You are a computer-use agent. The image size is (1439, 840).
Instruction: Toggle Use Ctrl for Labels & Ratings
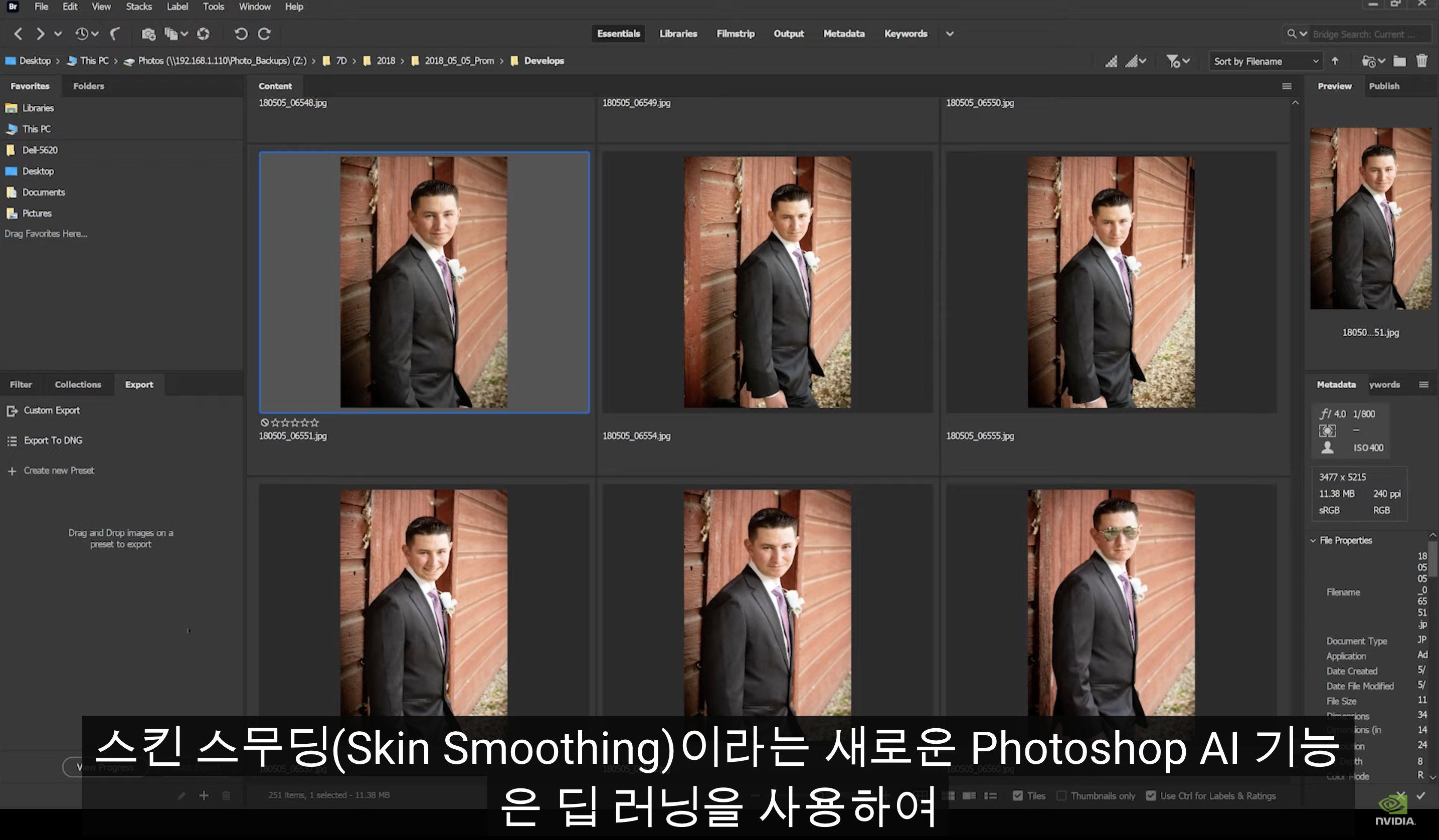click(x=1151, y=795)
